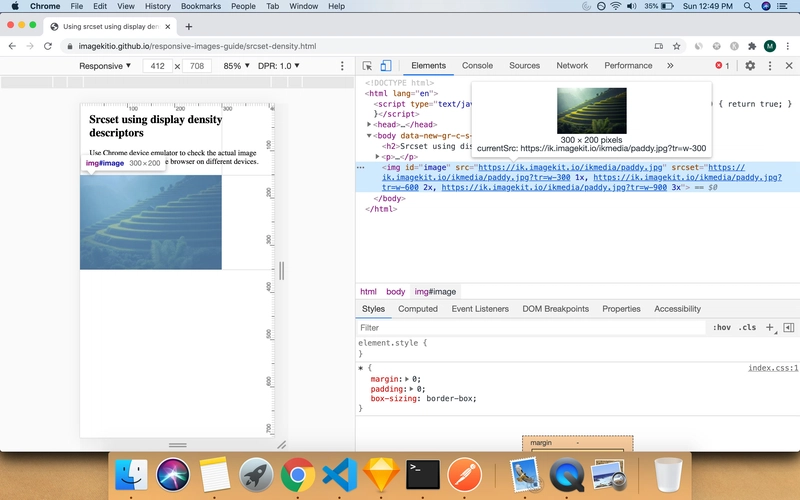The image size is (800, 500).
Task: Open Chrome profile avatar M
Action: (770, 46)
